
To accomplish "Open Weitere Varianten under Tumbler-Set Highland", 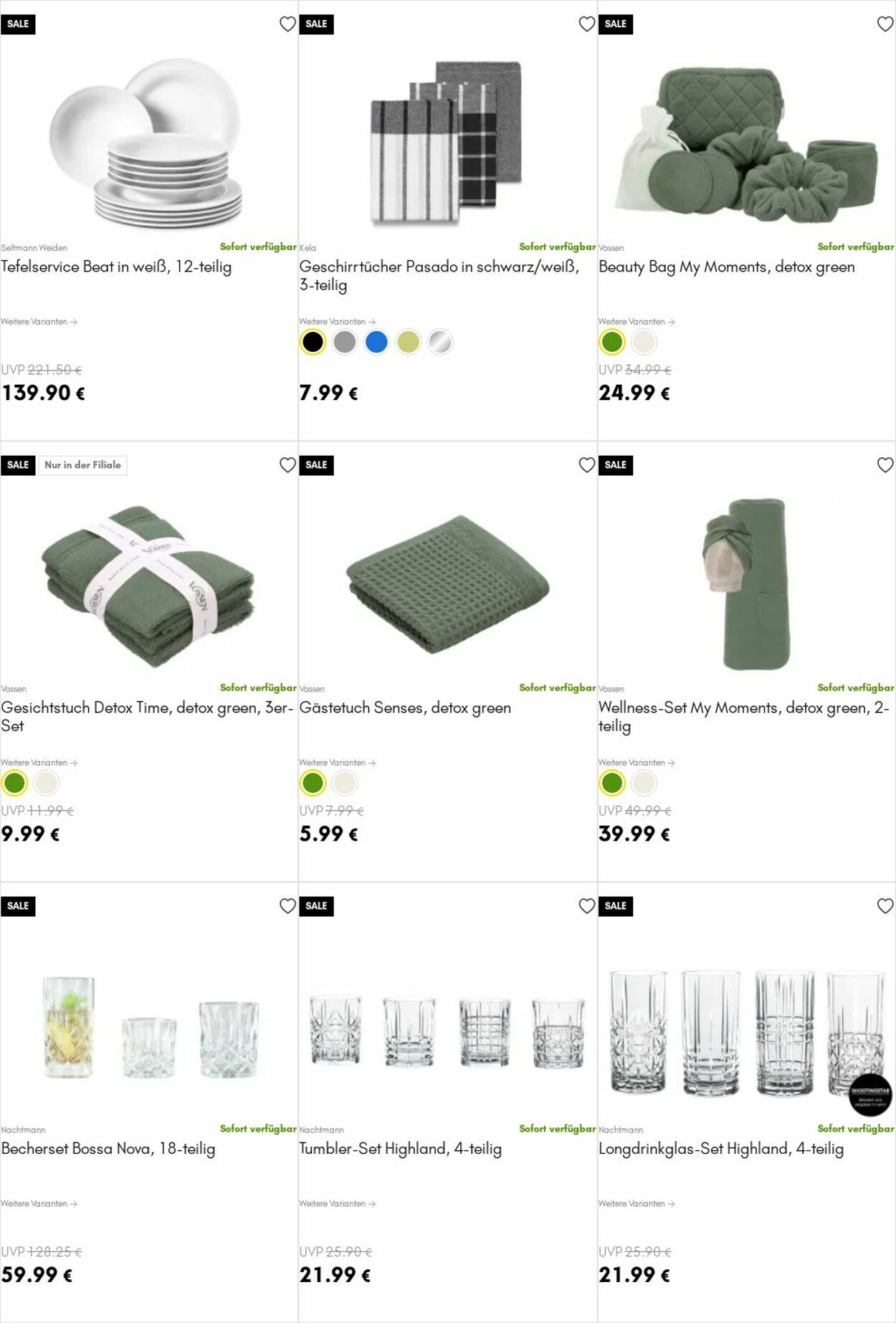I will pyautogui.click(x=338, y=1203).
